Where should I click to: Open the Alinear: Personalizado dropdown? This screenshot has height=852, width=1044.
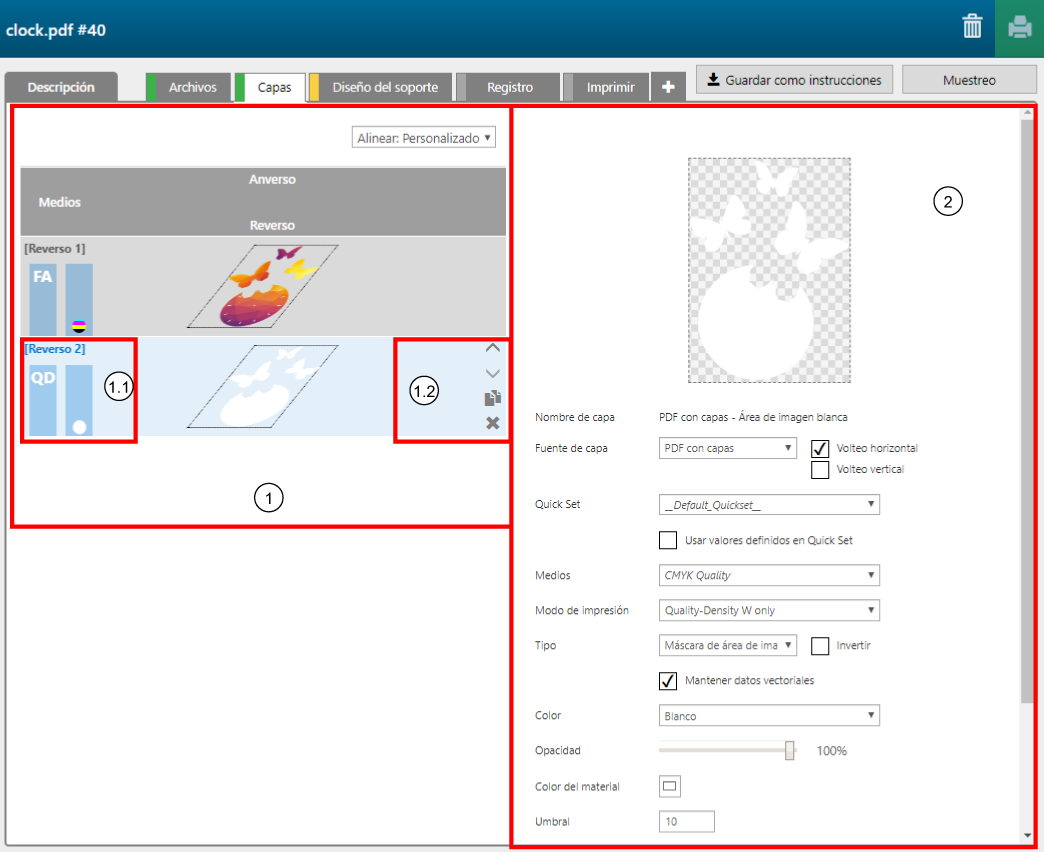click(424, 138)
